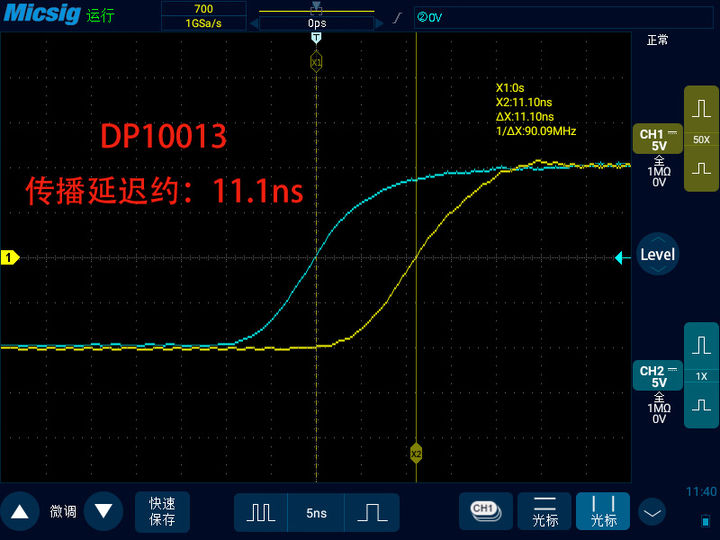The width and height of the screenshot is (720, 540).
Task: Increase timebase with single-pulse icon
Action: [372, 512]
